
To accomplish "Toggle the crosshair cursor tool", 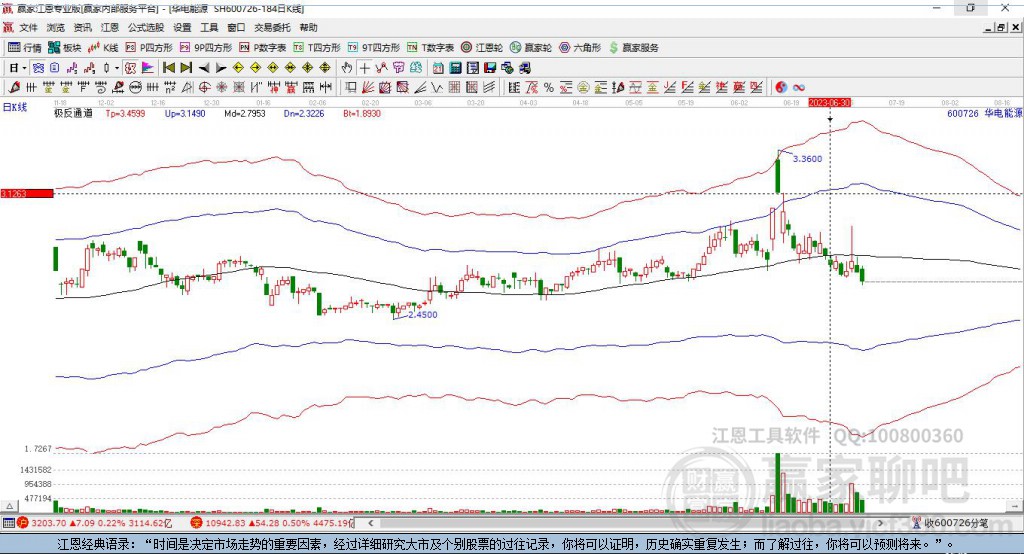I will click(x=365, y=67).
